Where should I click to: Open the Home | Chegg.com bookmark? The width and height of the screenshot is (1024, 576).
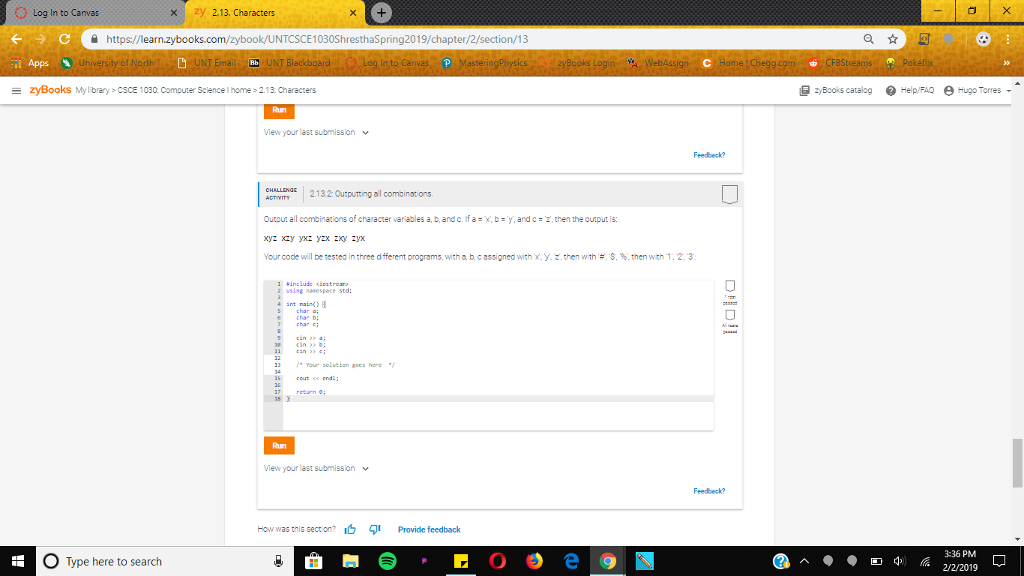[748, 63]
